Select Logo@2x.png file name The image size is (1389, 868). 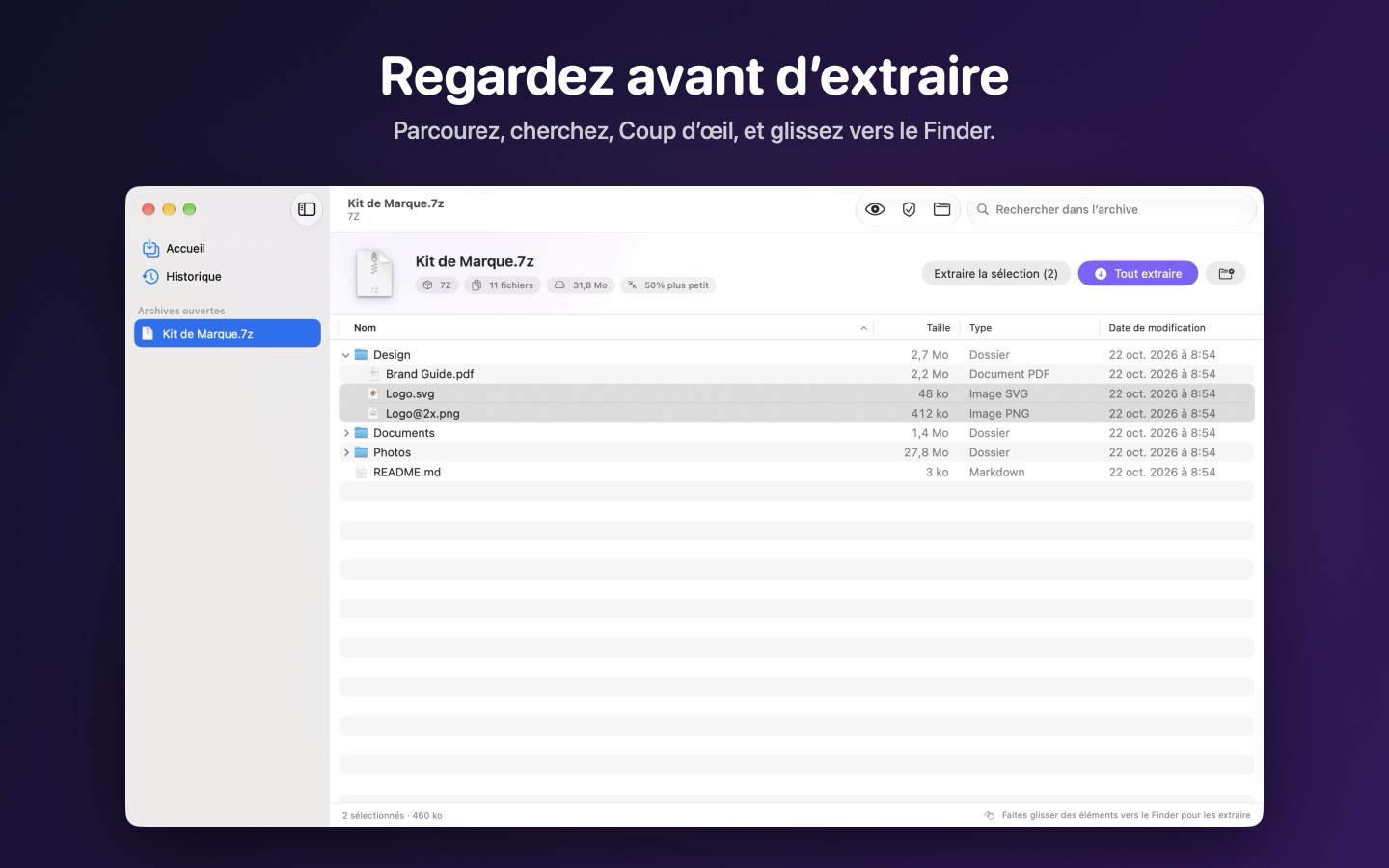pyautogui.click(x=422, y=413)
